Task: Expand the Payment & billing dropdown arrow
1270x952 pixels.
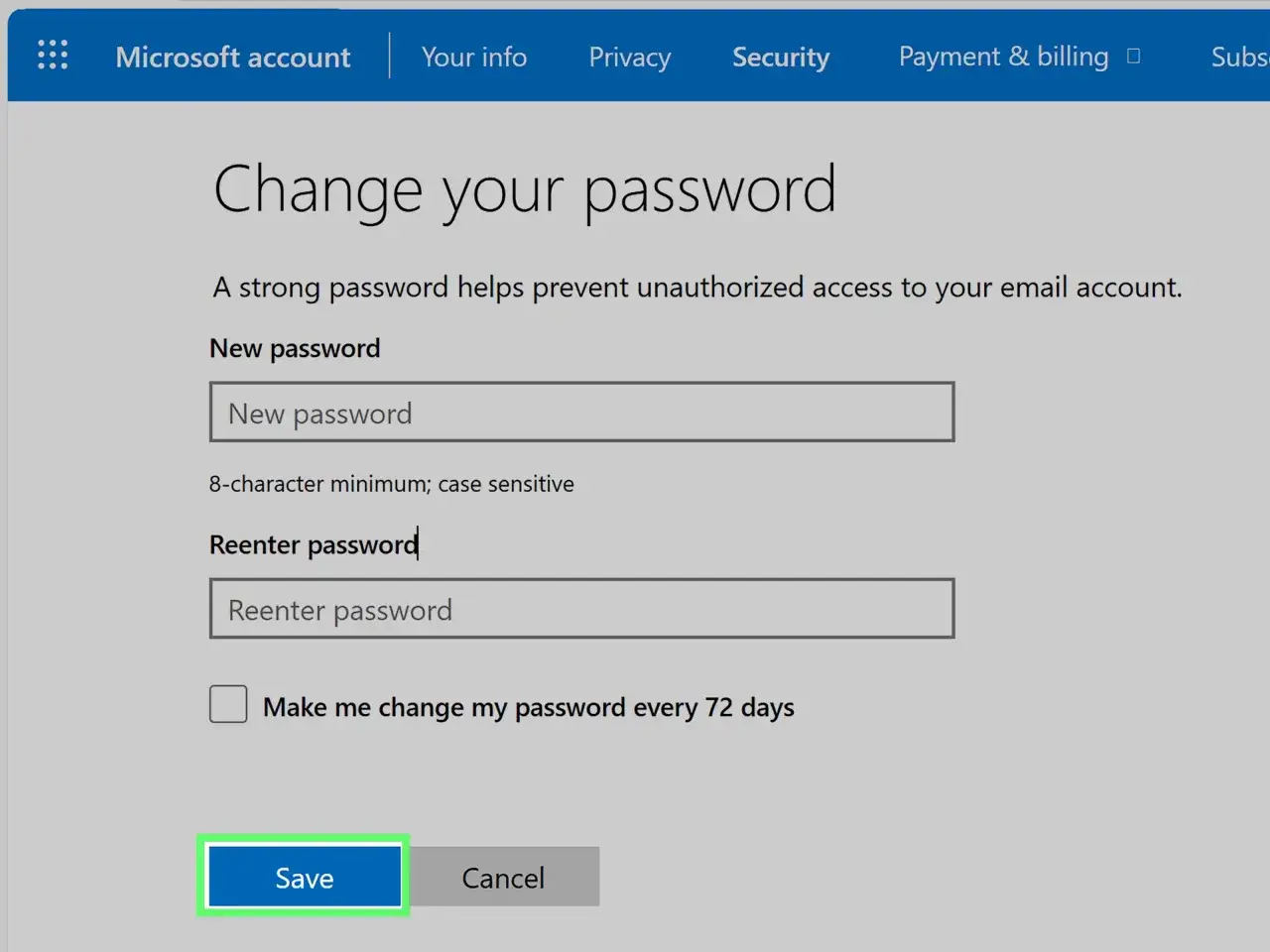Action: tap(1134, 57)
